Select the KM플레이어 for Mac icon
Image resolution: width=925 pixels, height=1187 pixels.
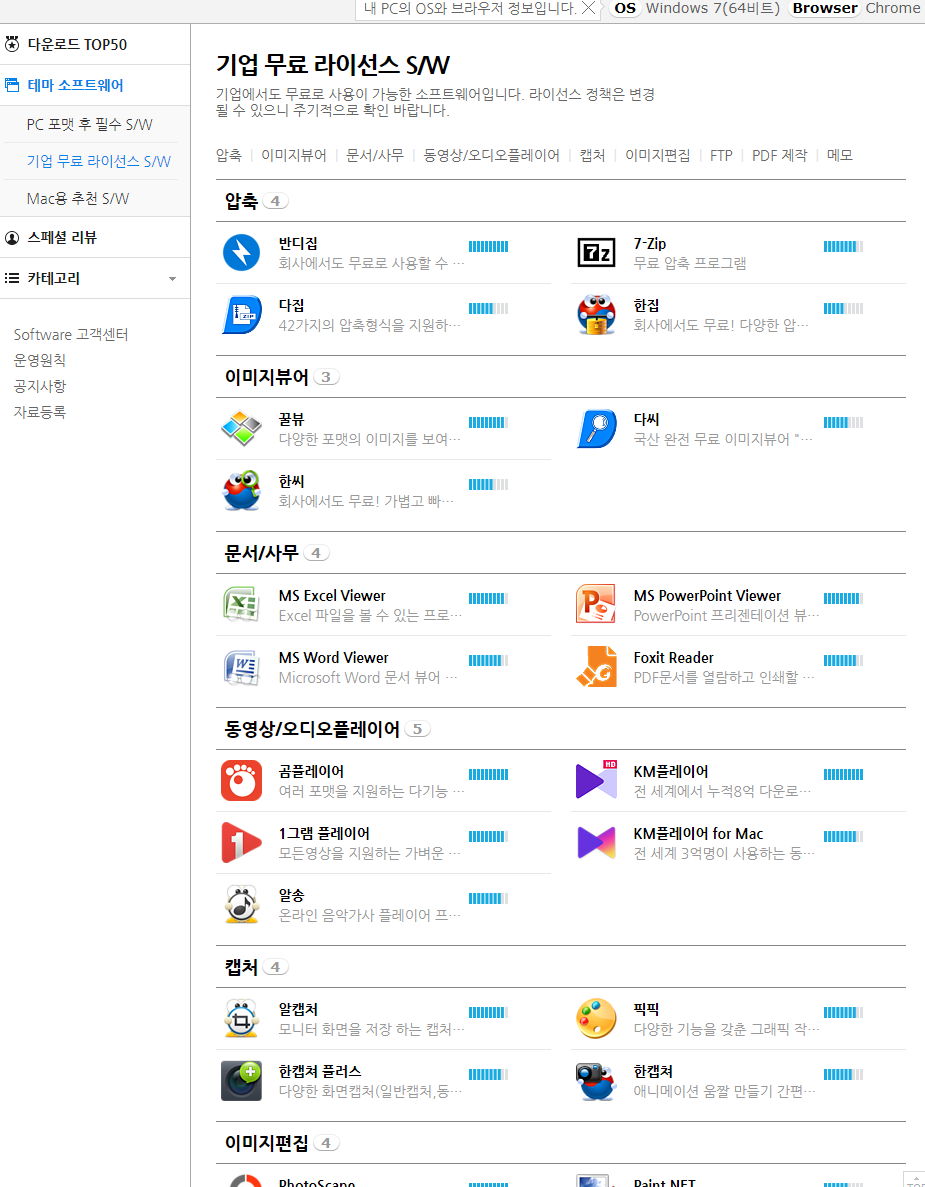click(x=596, y=843)
